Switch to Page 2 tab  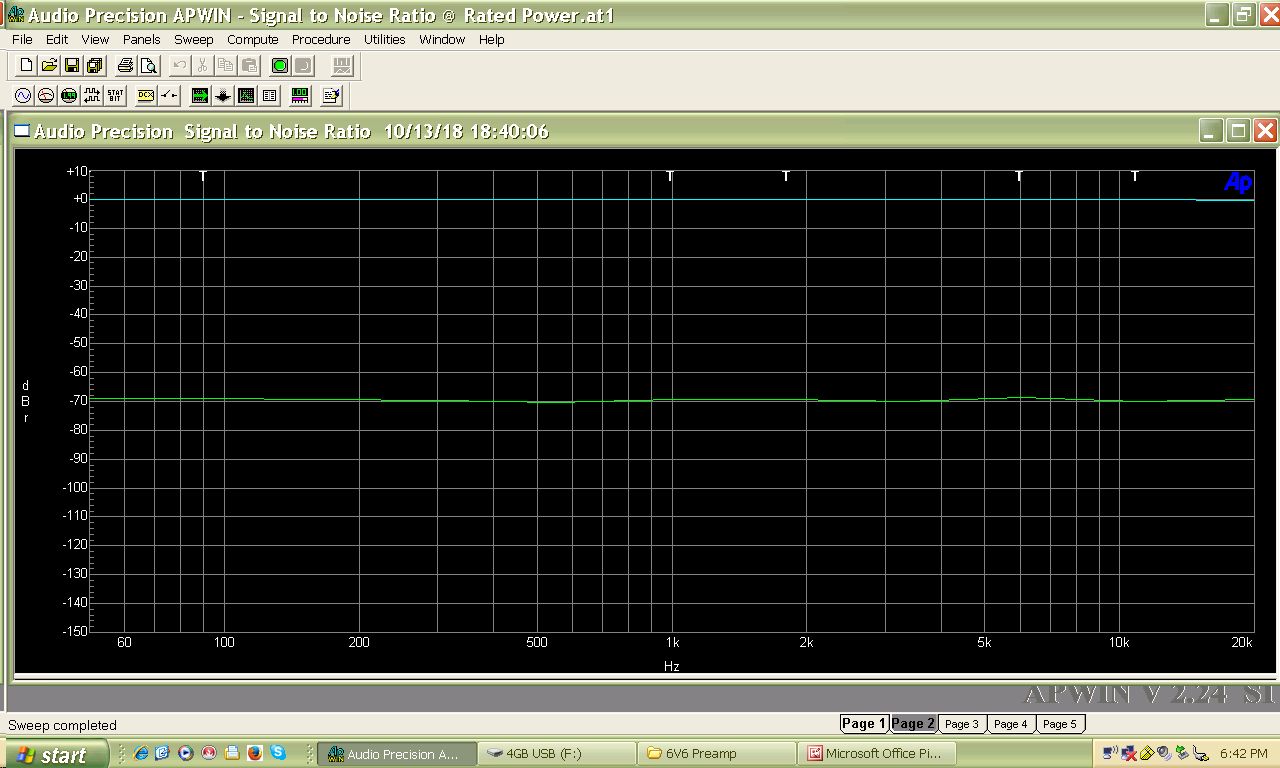[x=913, y=724]
